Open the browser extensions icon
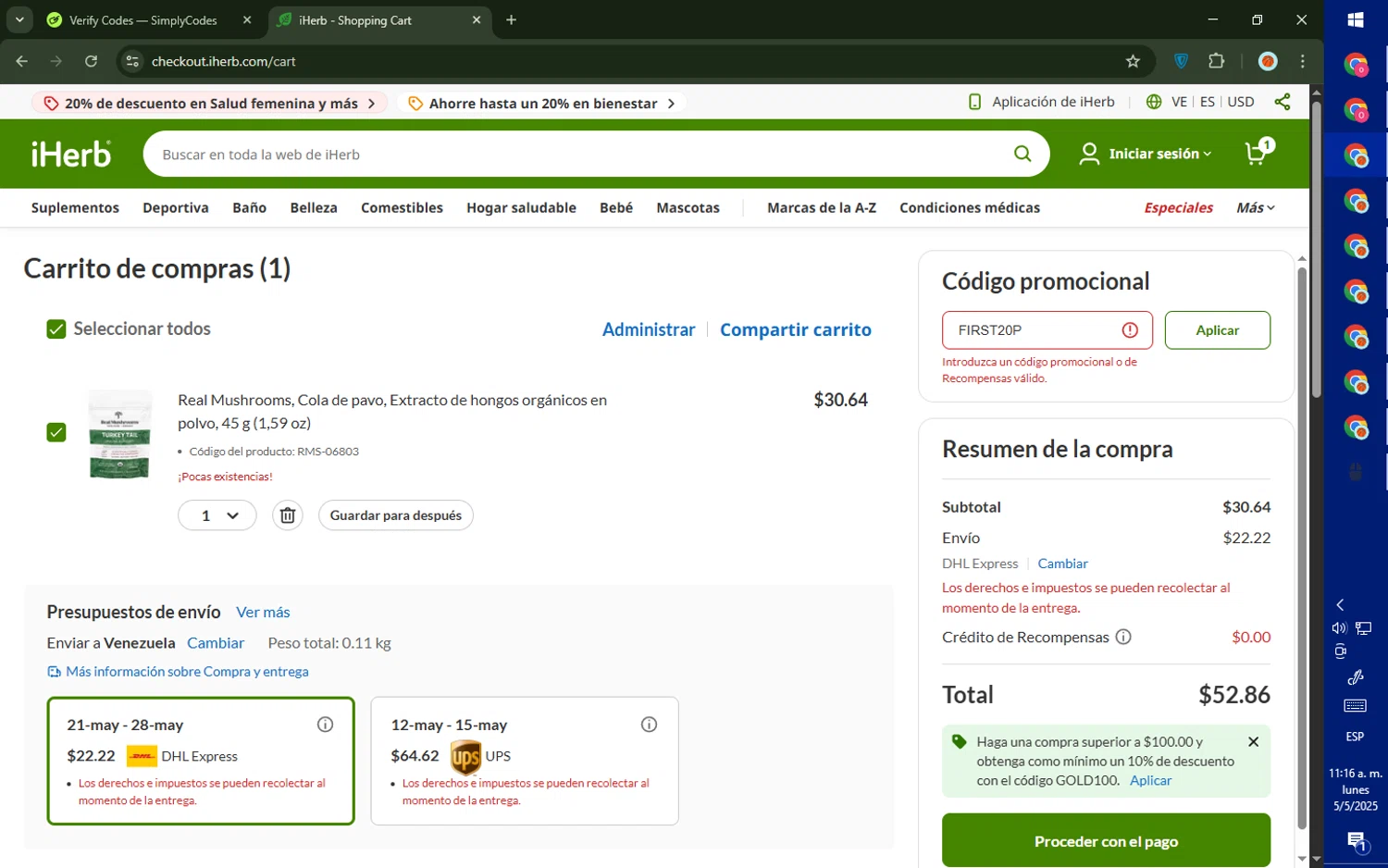1388x868 pixels. (x=1217, y=61)
